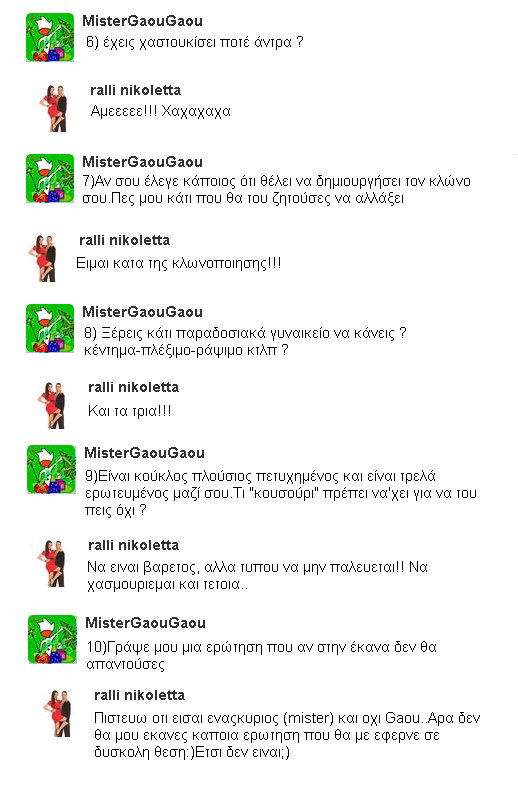
Task: Click MisterGaouGaou avatar next to question 7
Action: 50,178
